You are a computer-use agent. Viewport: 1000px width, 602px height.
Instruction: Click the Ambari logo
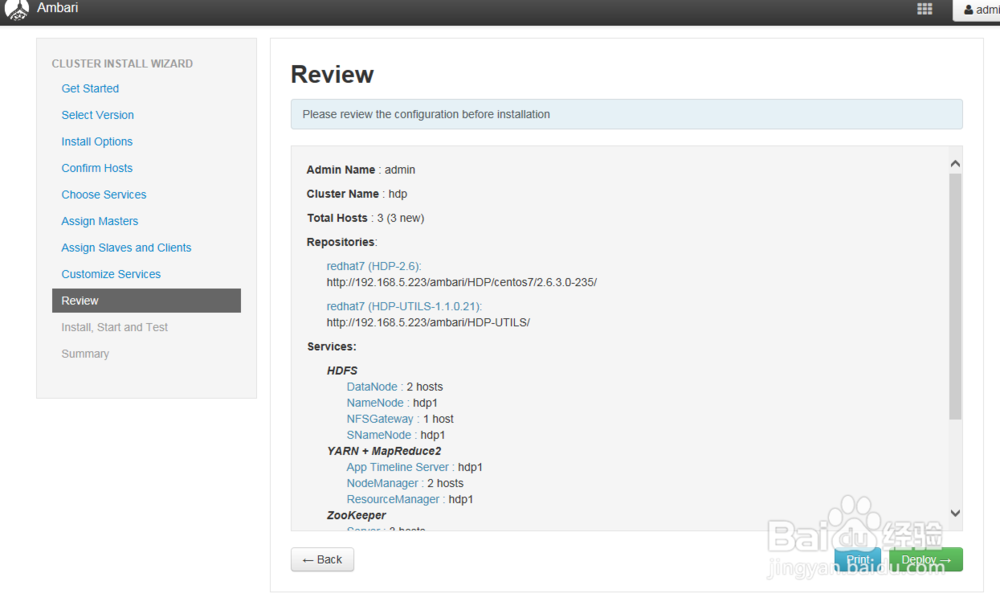coord(18,10)
